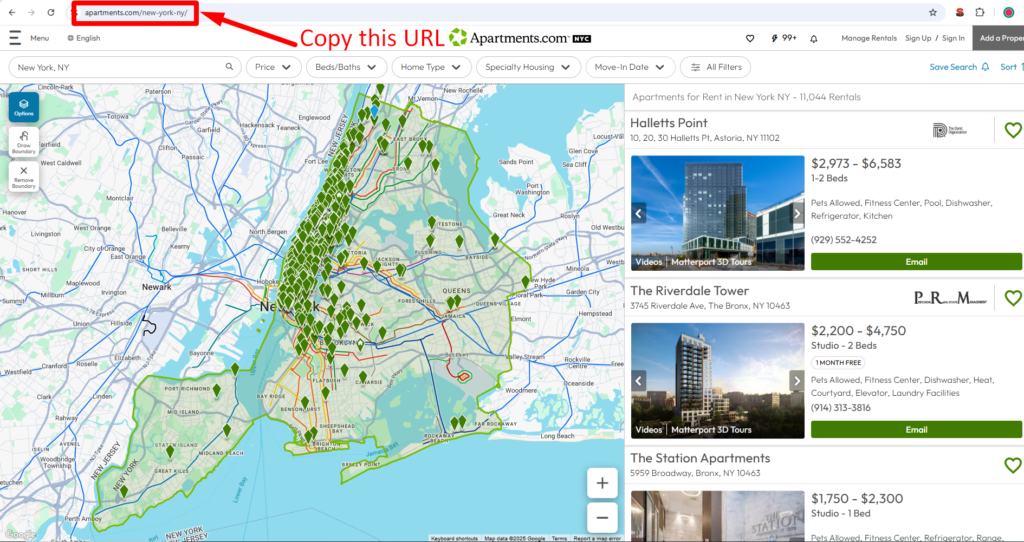Expand the Specialty Housing dropdown

(x=528, y=67)
